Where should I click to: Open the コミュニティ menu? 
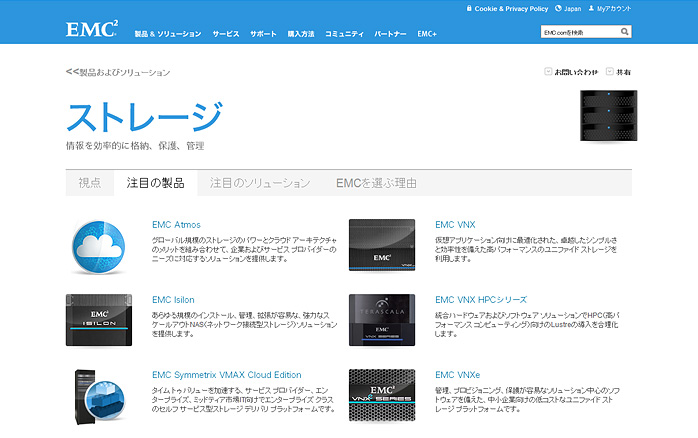(344, 34)
